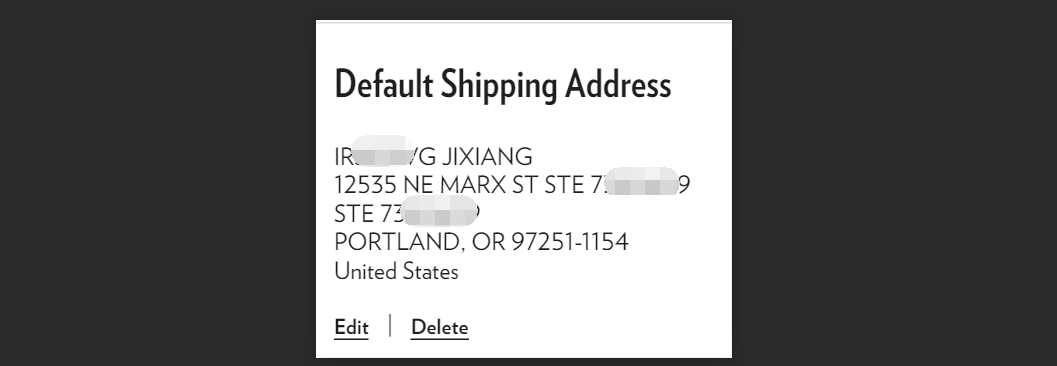Click the city name PORTLAND

point(399,242)
